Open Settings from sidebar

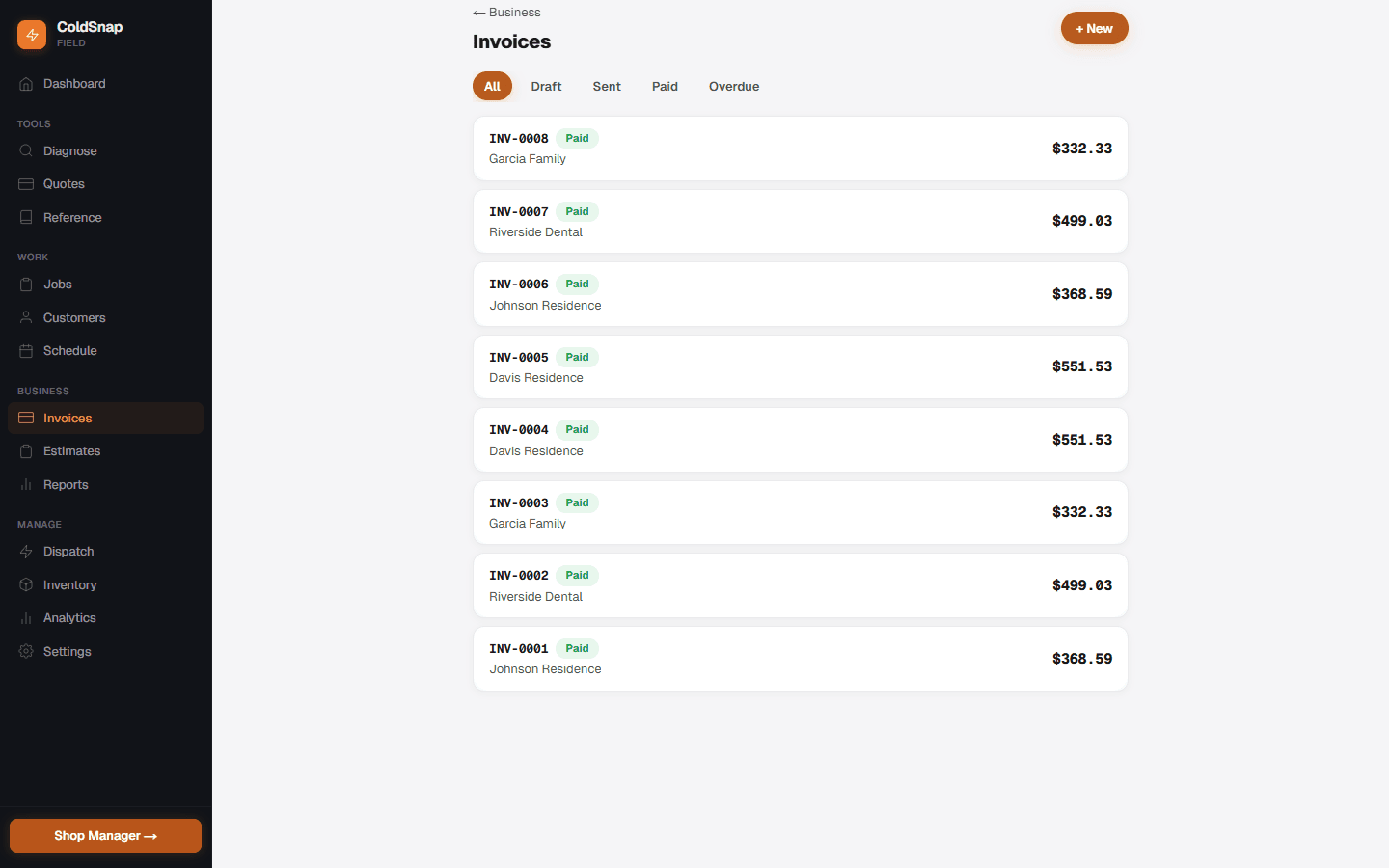pyautogui.click(x=105, y=651)
